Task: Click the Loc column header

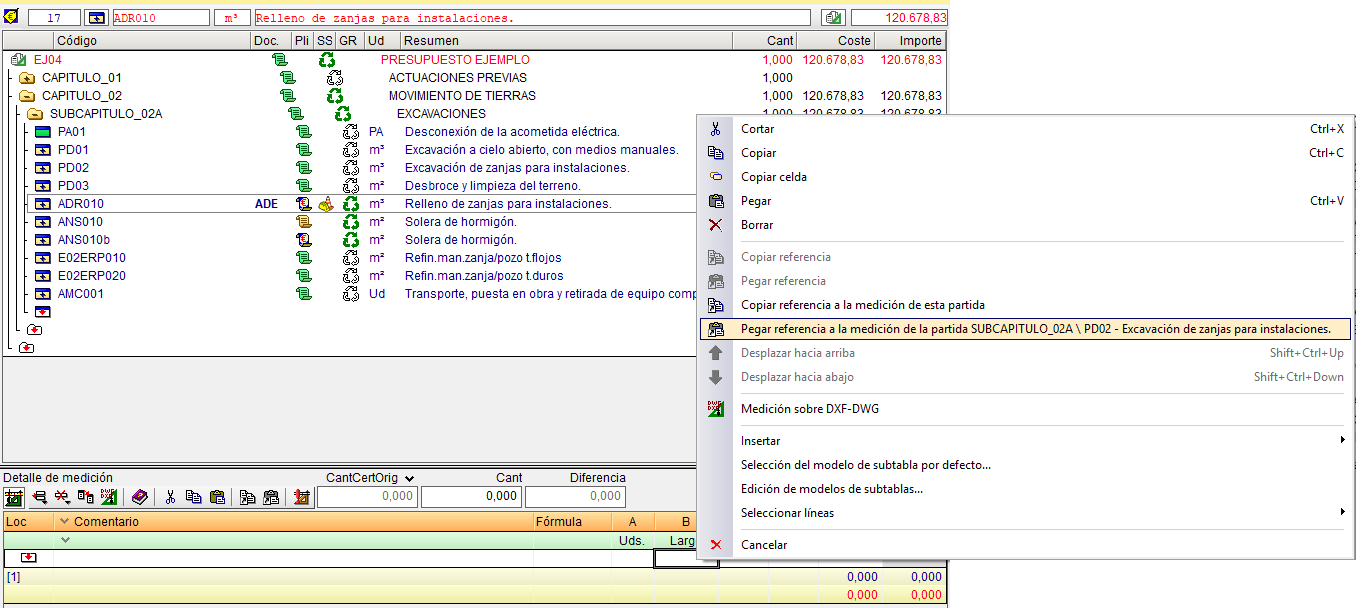Action: 28,522
